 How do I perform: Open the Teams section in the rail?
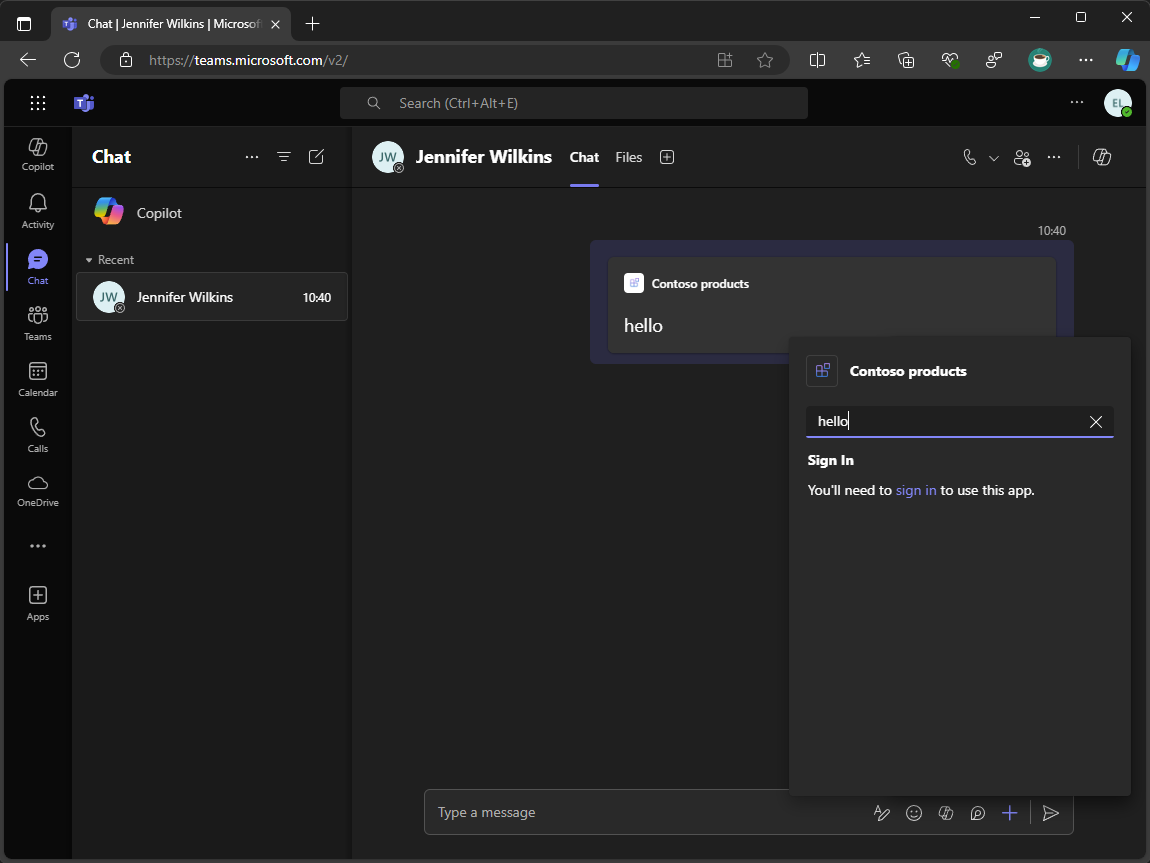37,323
